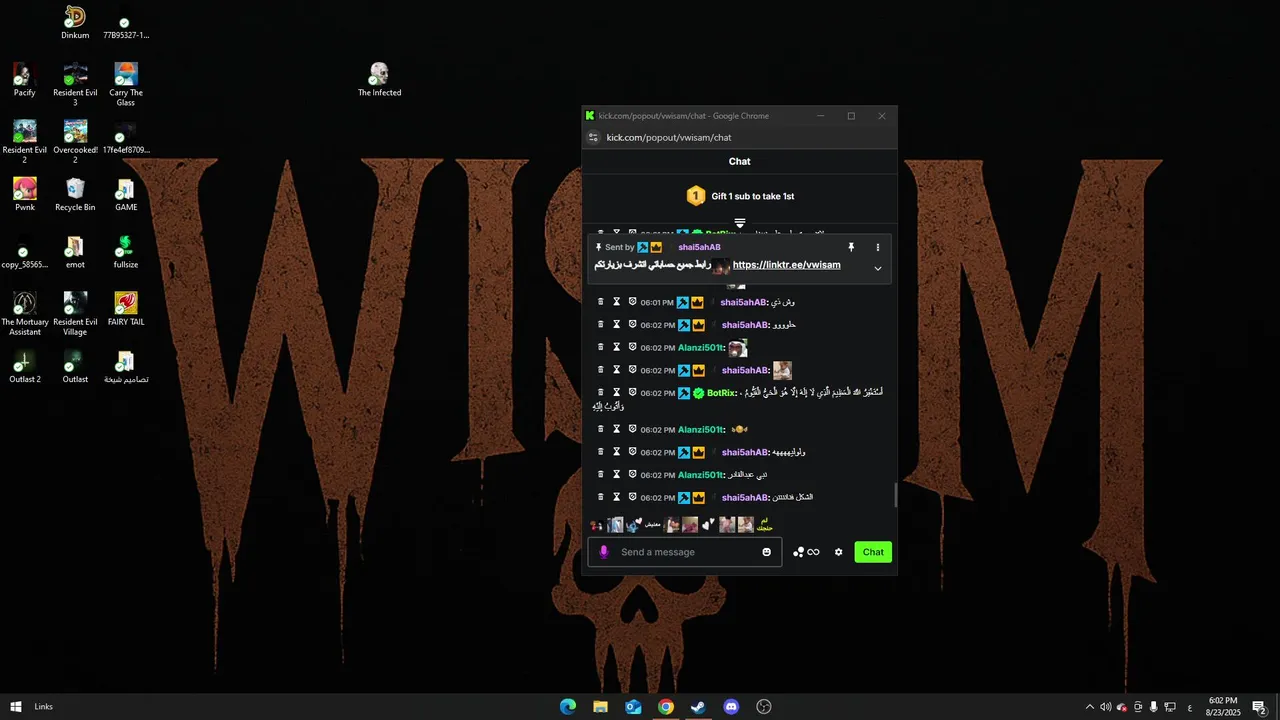Select Overcooked! 2 desktop icon

click(75, 142)
